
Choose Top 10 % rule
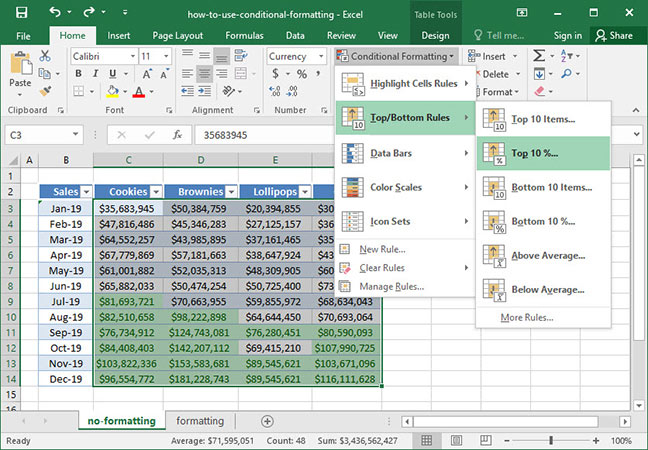pos(543,153)
